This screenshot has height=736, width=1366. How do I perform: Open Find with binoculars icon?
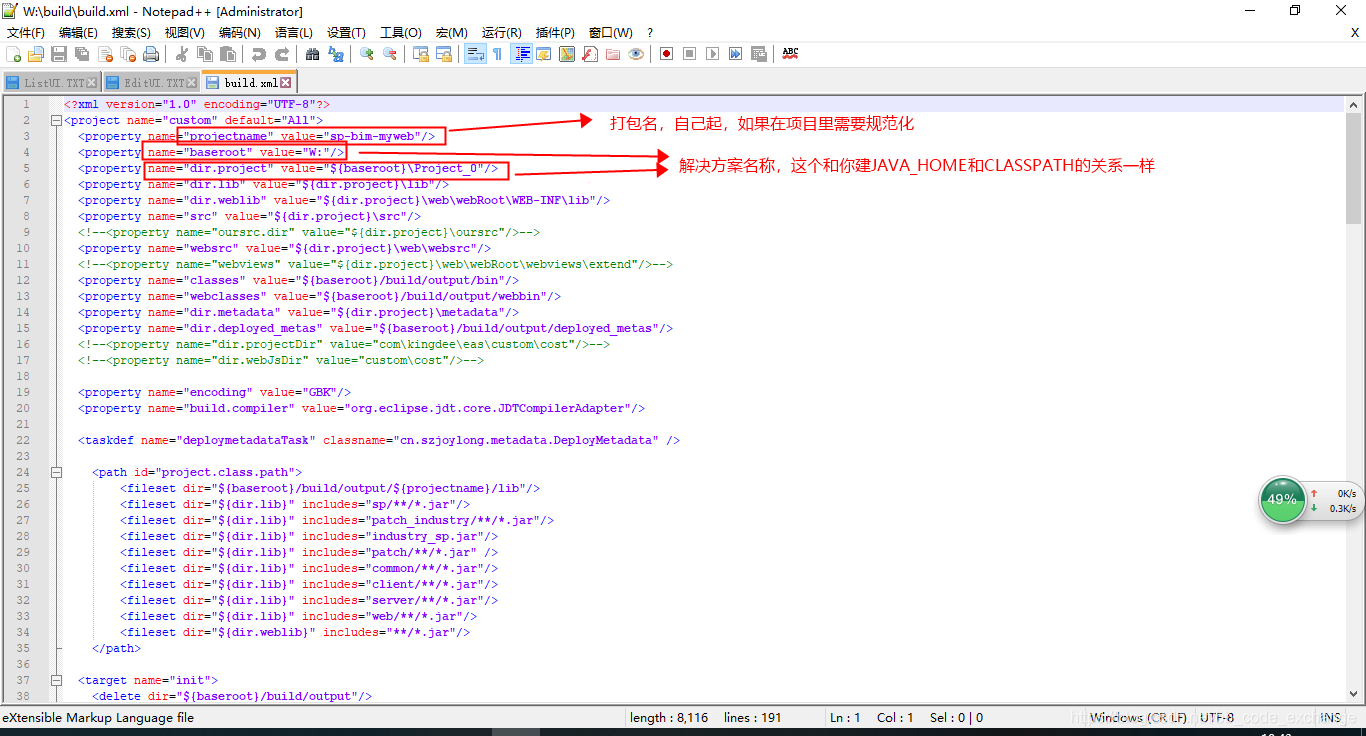[313, 54]
